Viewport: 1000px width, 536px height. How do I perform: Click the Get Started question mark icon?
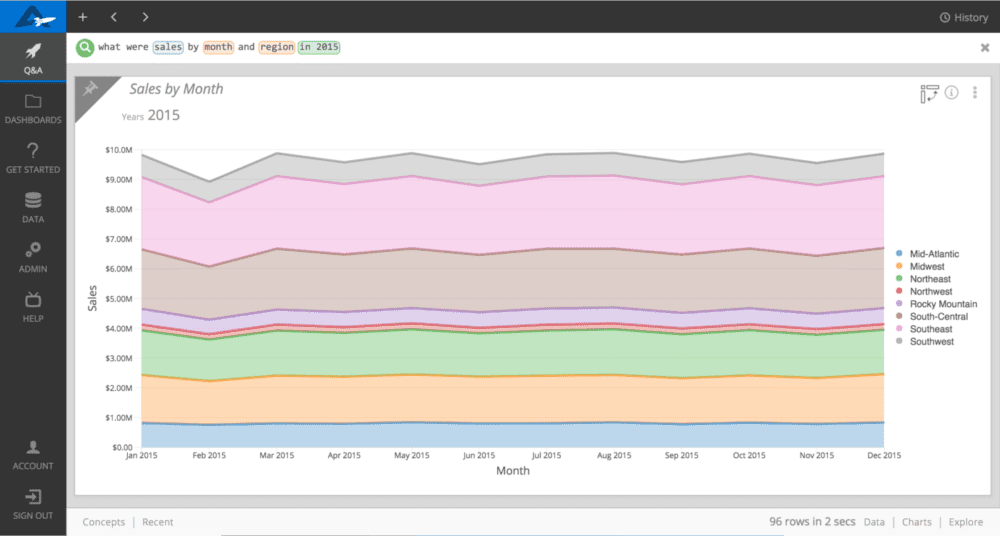(33, 151)
